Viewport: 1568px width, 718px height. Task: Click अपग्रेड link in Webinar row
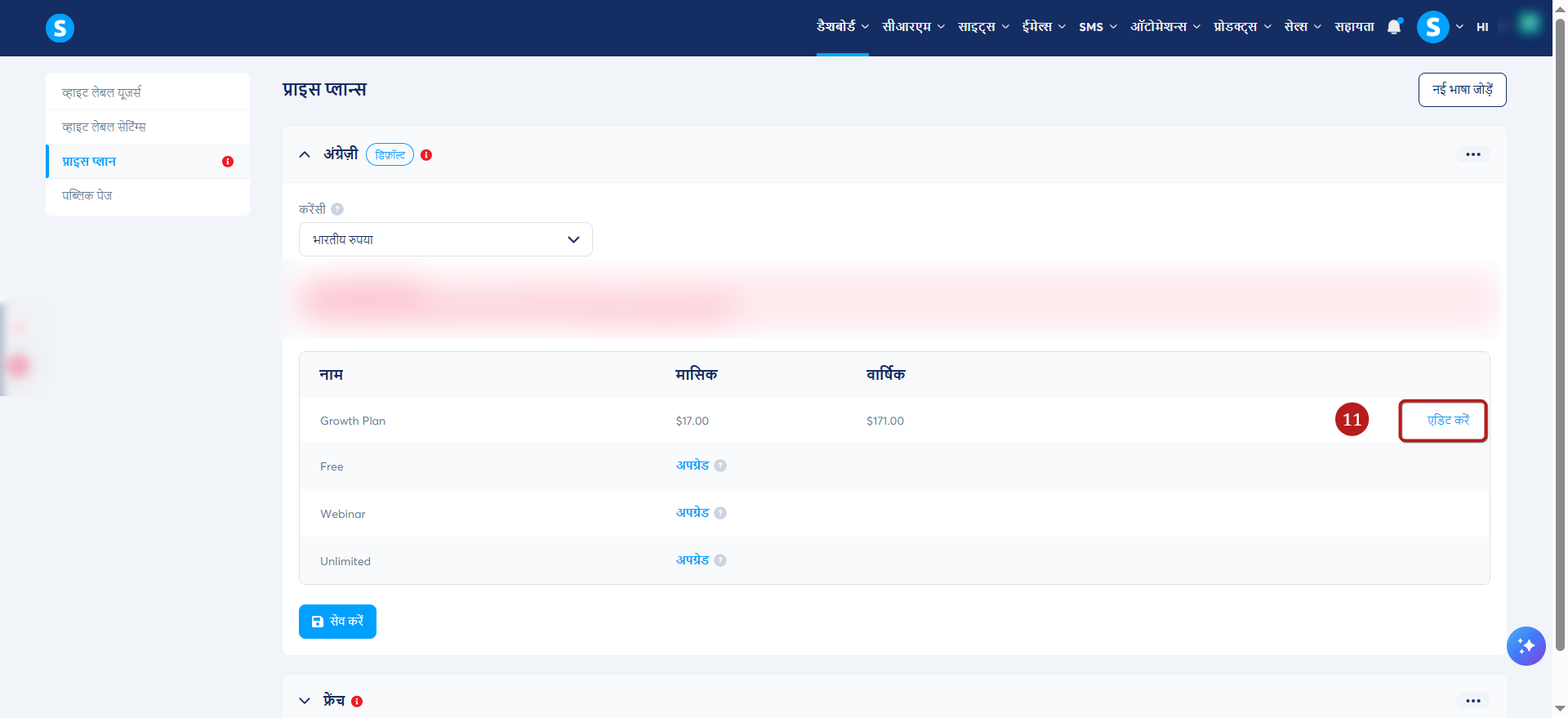click(x=692, y=513)
